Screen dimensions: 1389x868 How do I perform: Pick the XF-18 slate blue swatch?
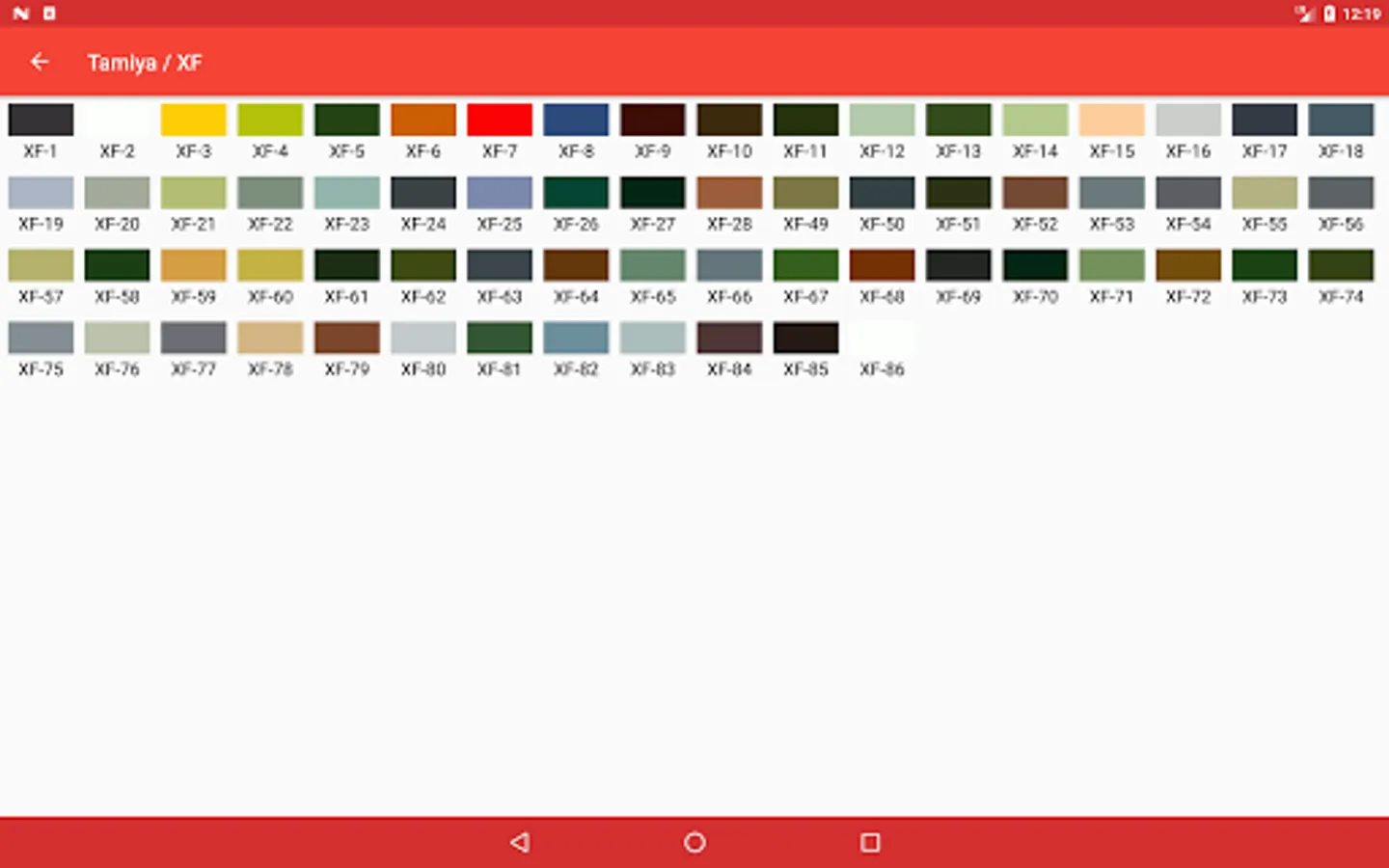tap(1341, 120)
